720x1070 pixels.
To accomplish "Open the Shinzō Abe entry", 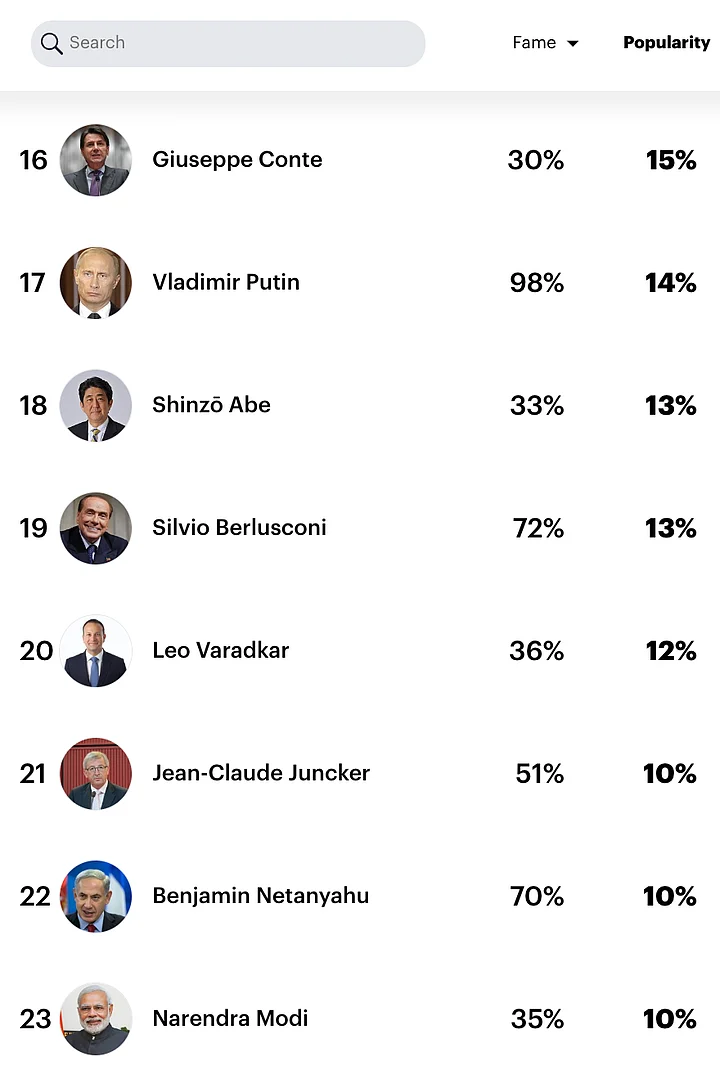I will (x=211, y=405).
